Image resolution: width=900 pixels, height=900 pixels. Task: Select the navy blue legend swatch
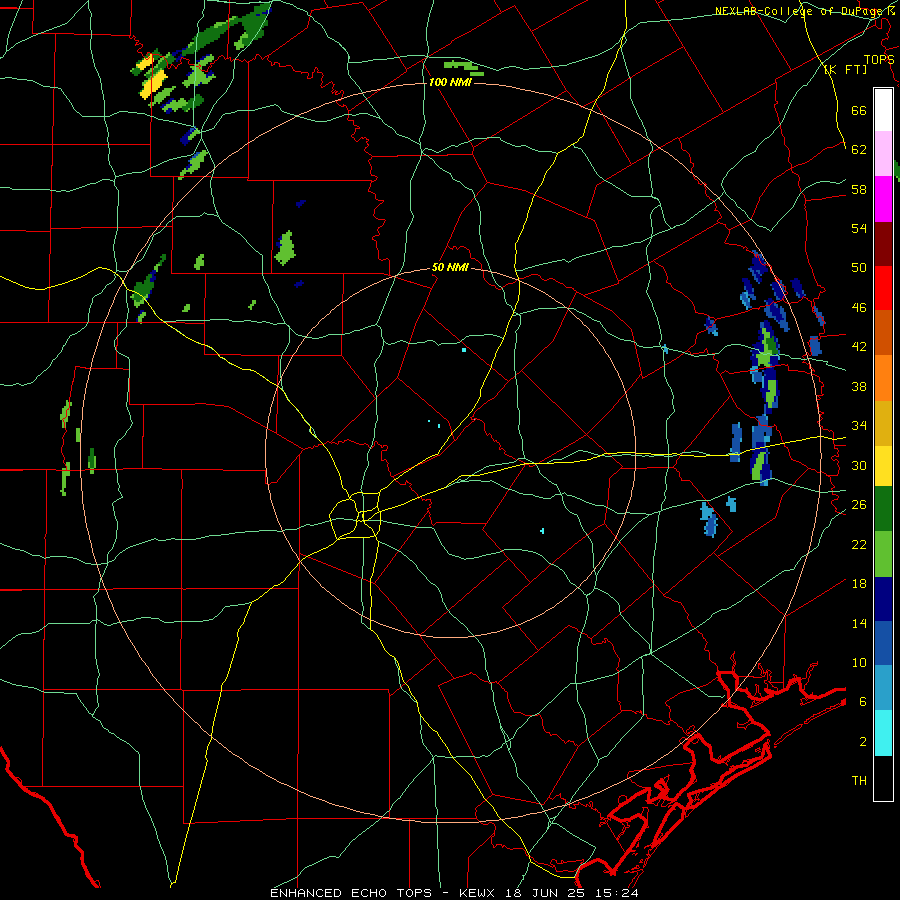[883, 599]
